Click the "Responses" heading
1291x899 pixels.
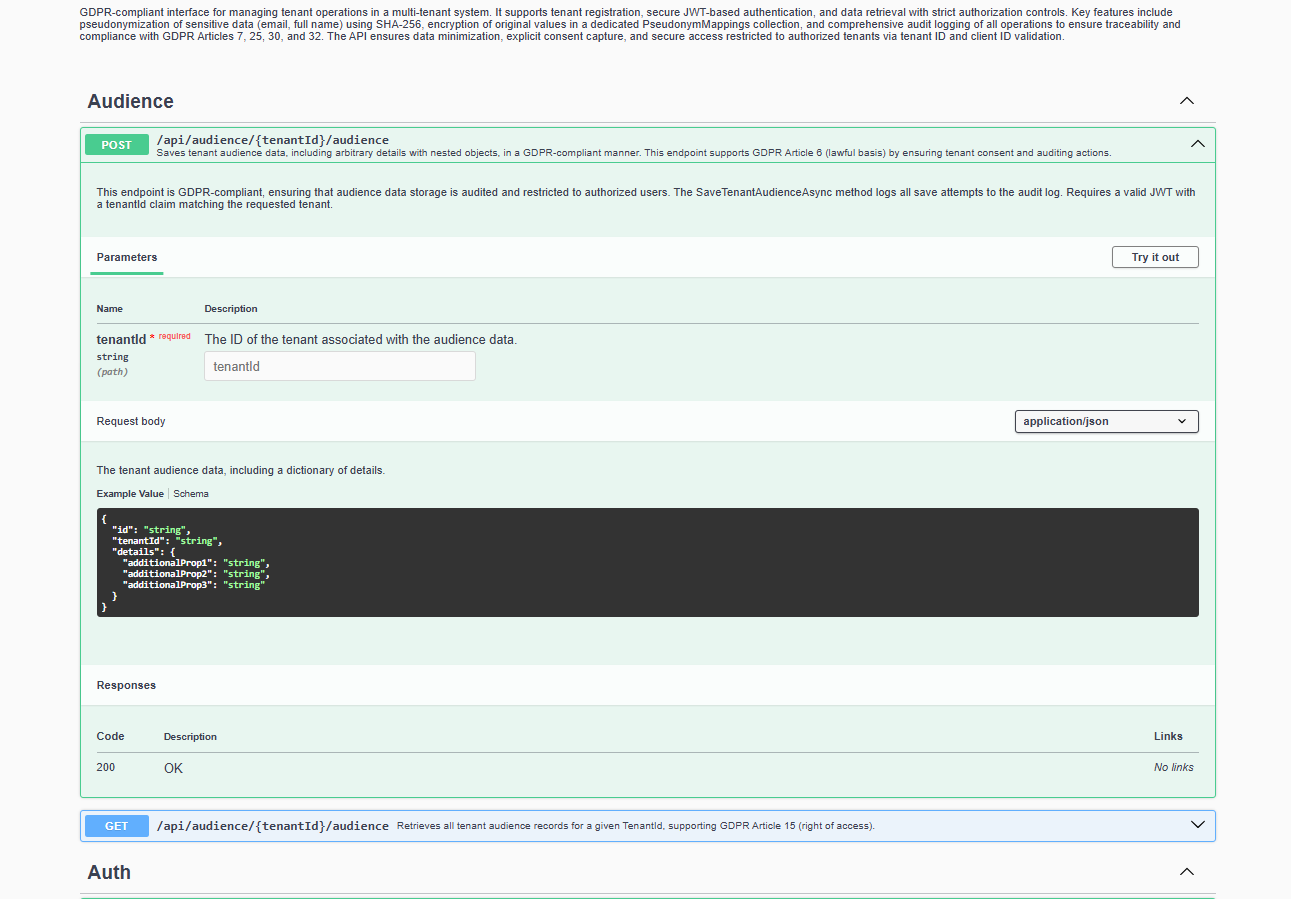coord(126,685)
